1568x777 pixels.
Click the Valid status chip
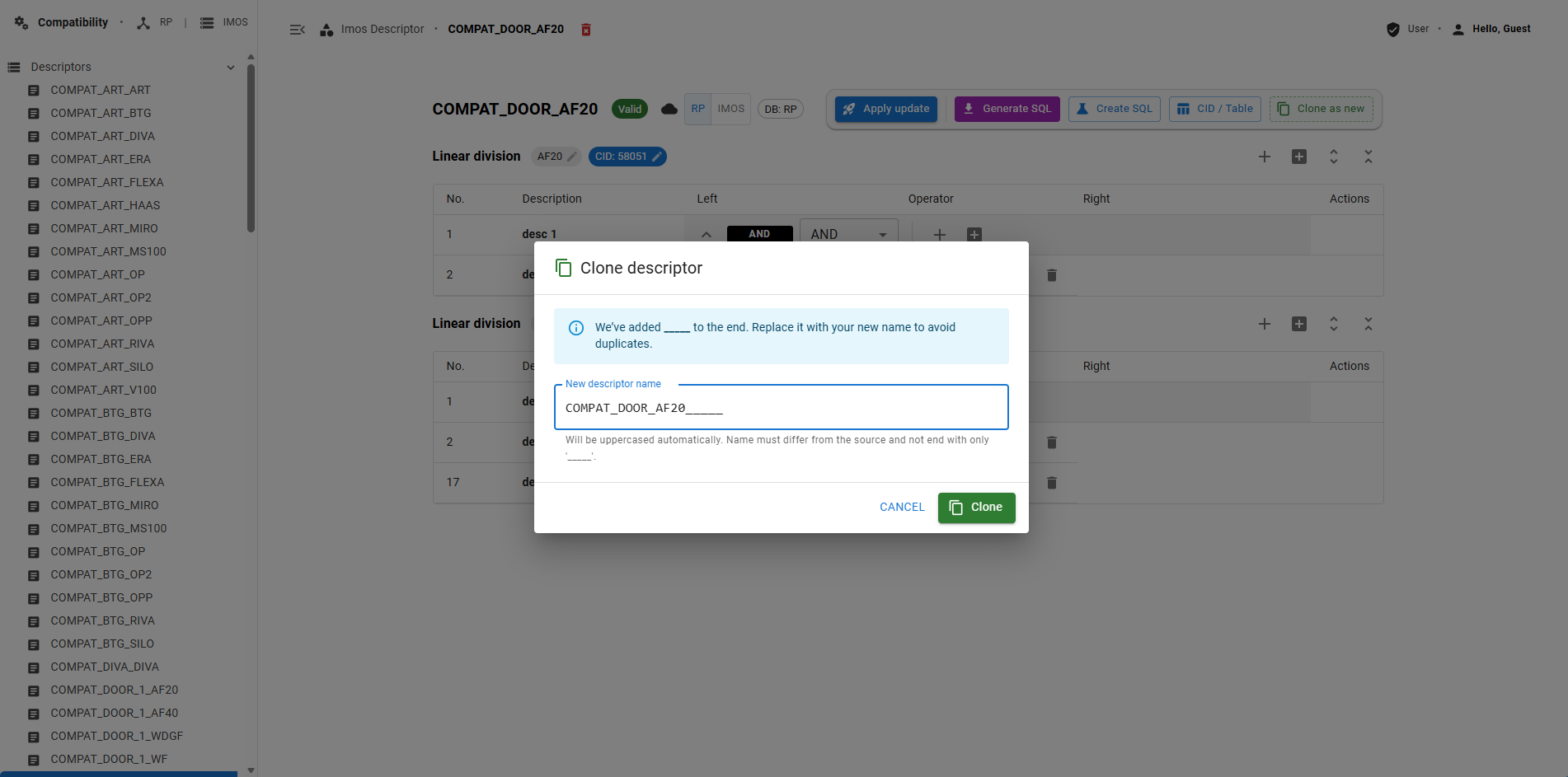630,109
